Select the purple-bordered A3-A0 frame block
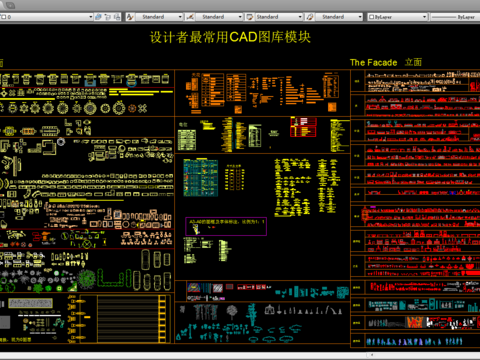This screenshot has height=360, width=480. (226, 226)
